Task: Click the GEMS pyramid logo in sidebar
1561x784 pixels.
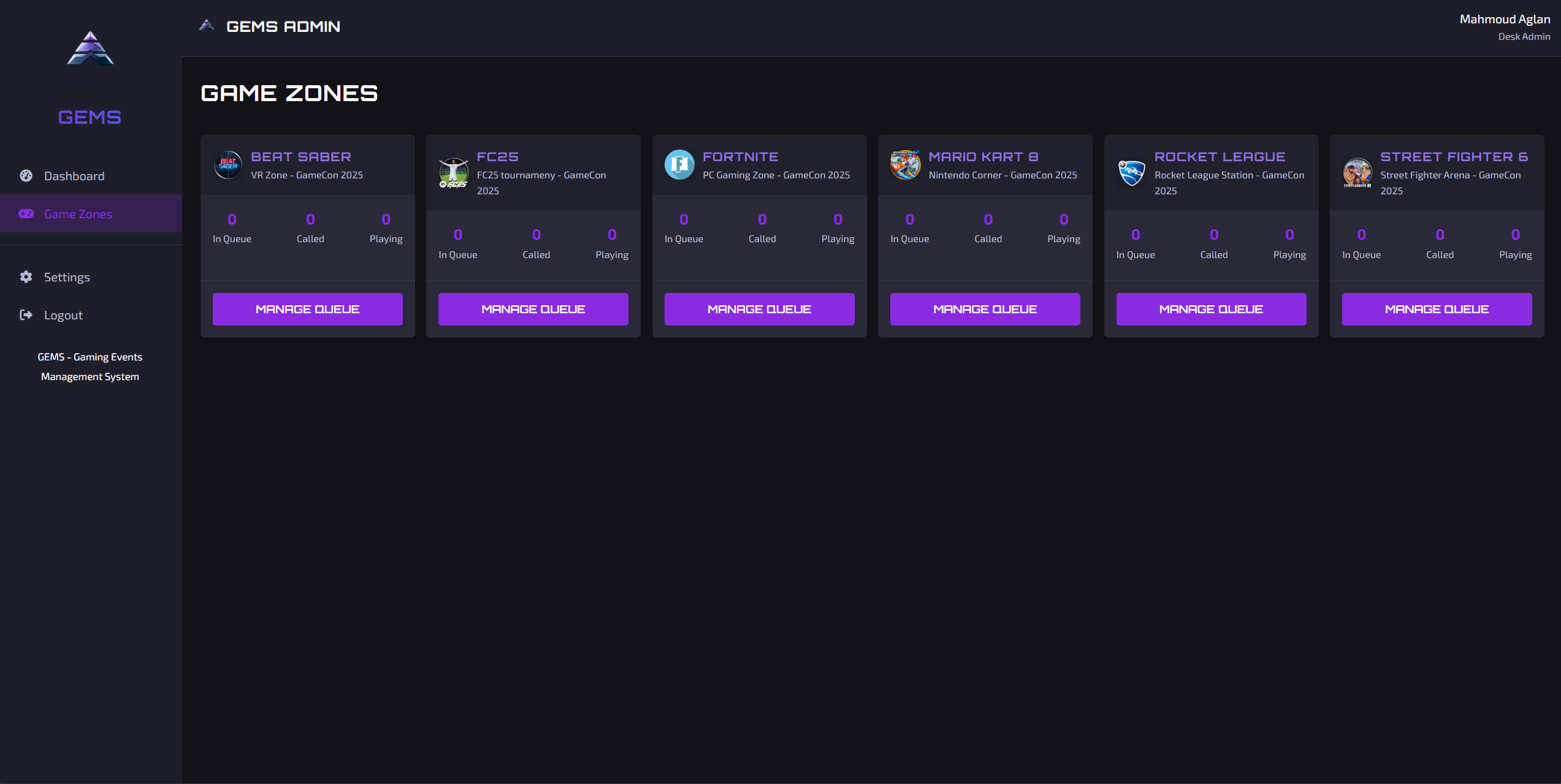Action: pos(90,48)
